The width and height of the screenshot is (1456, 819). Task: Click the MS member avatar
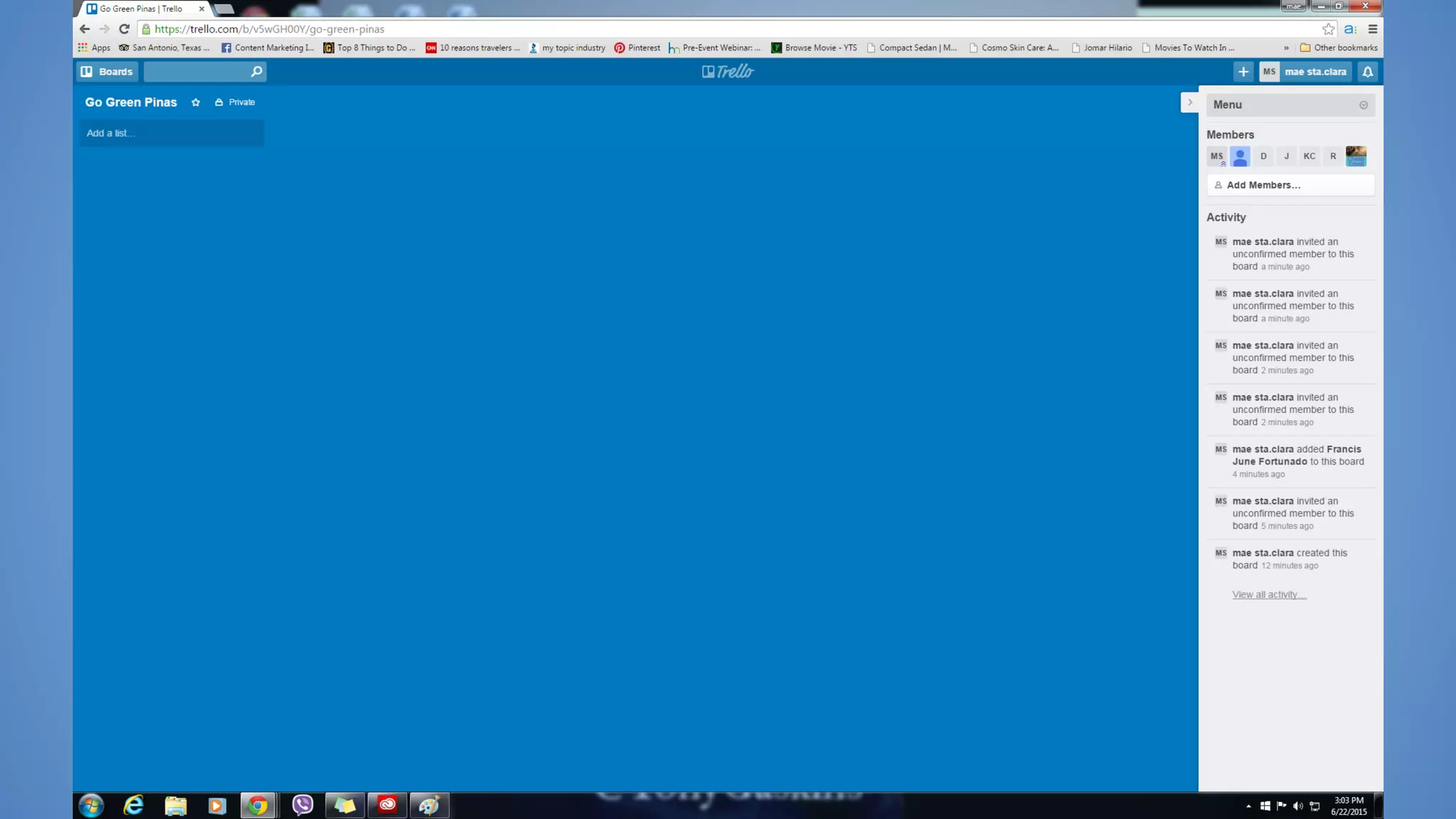point(1216,156)
